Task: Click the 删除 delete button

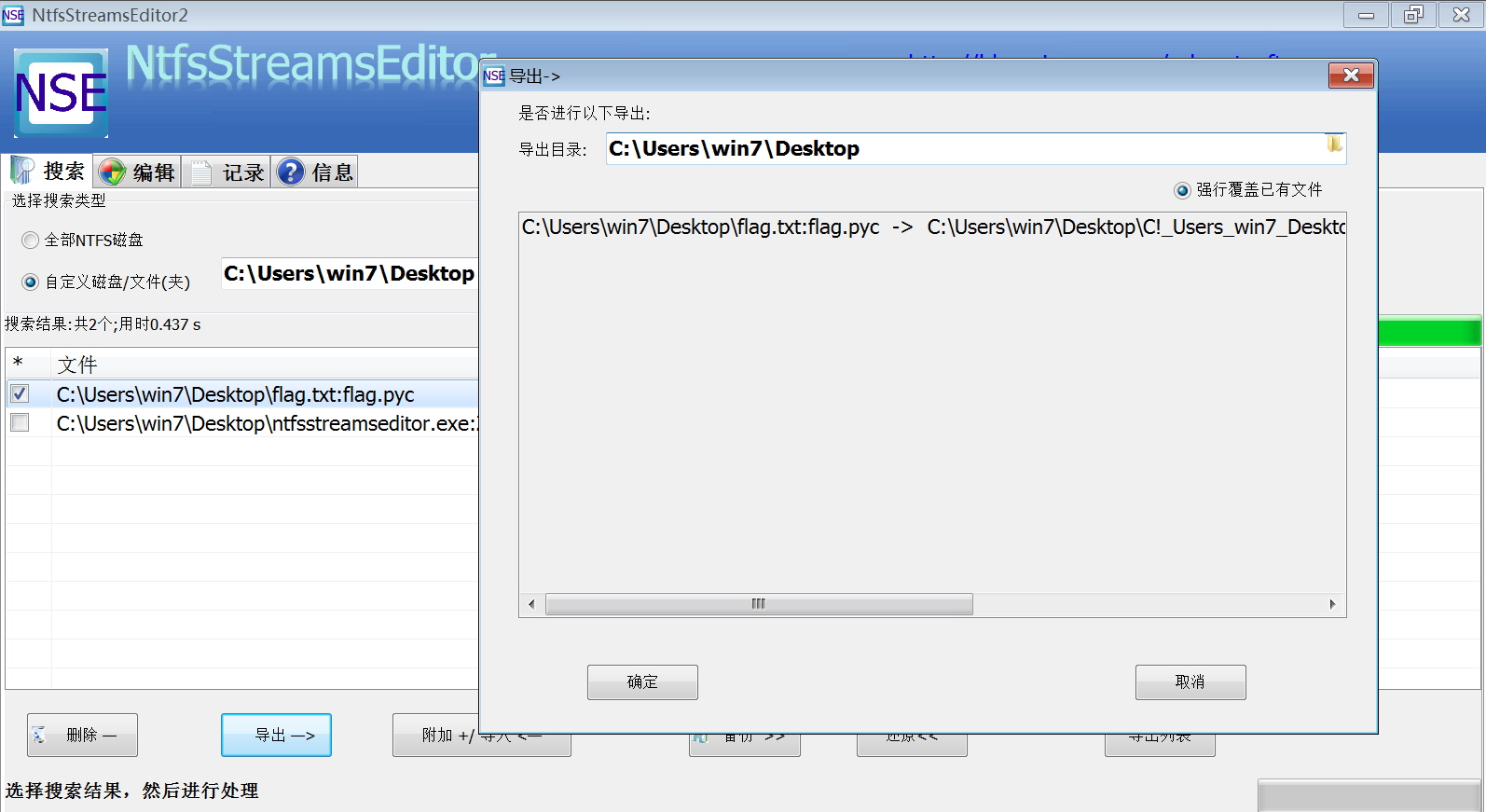Action: (x=83, y=735)
